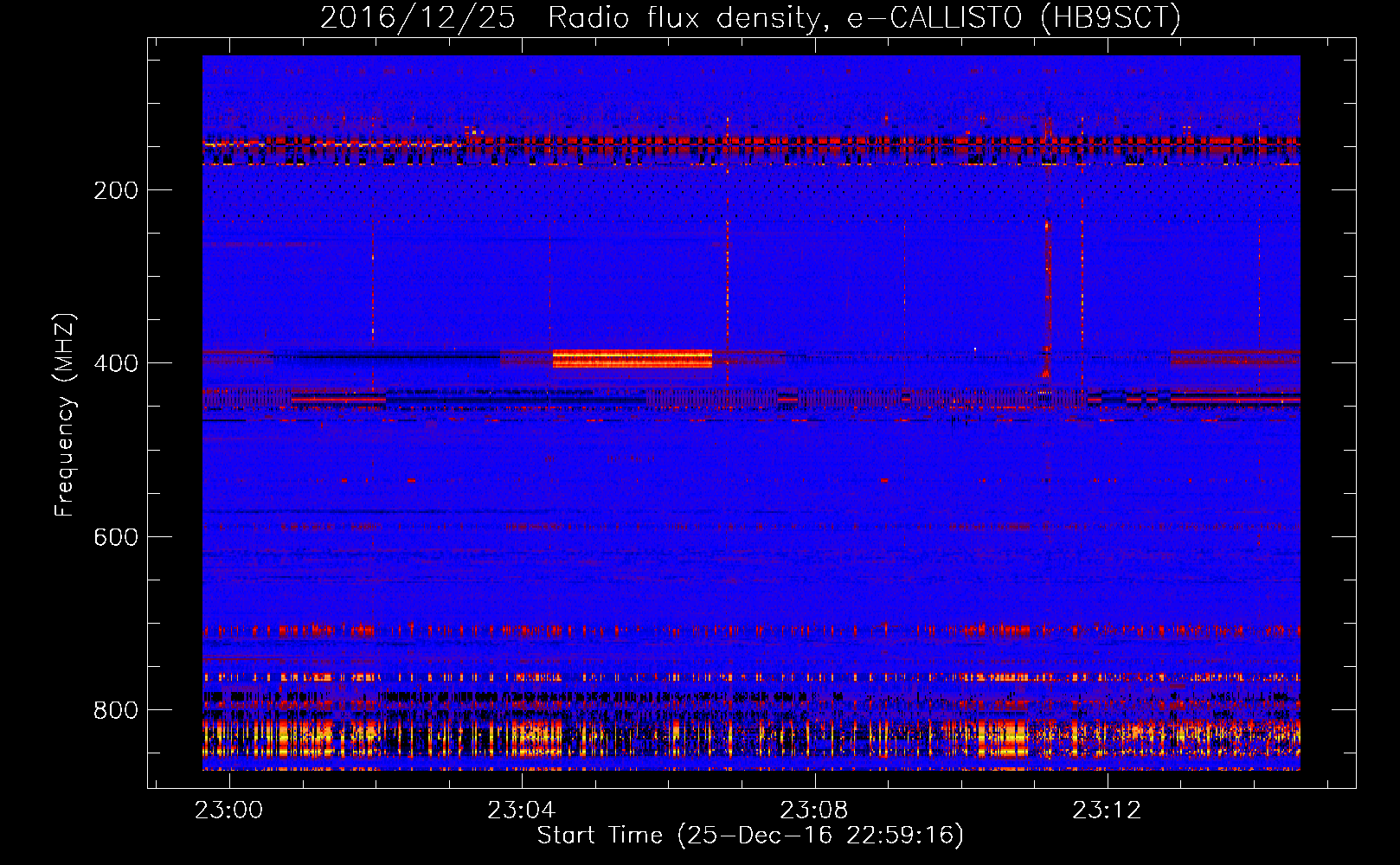The height and width of the screenshot is (865, 1400).
Task: Click the 23:08 time tick label
Action: point(814,811)
